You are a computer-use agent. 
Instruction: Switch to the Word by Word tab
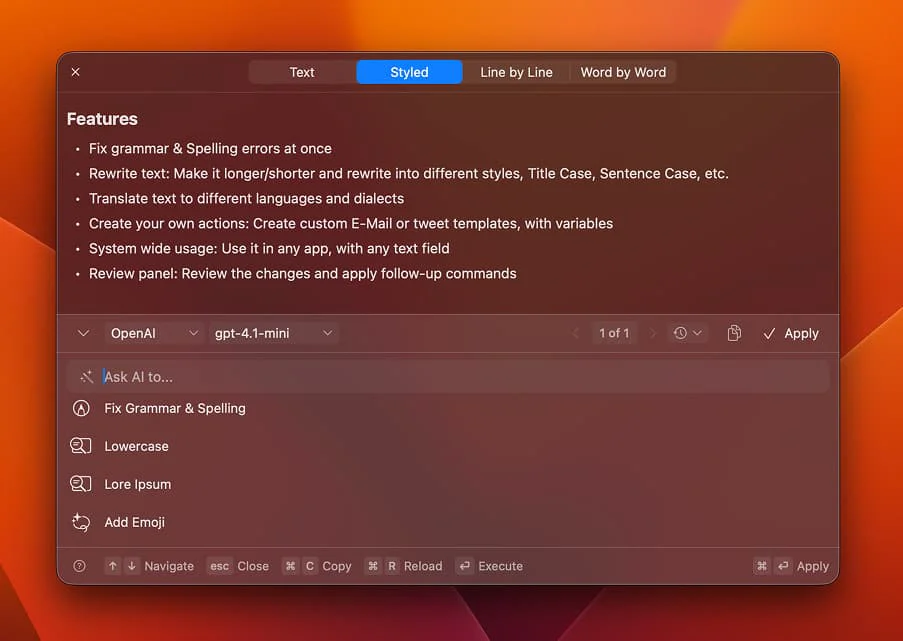[623, 72]
